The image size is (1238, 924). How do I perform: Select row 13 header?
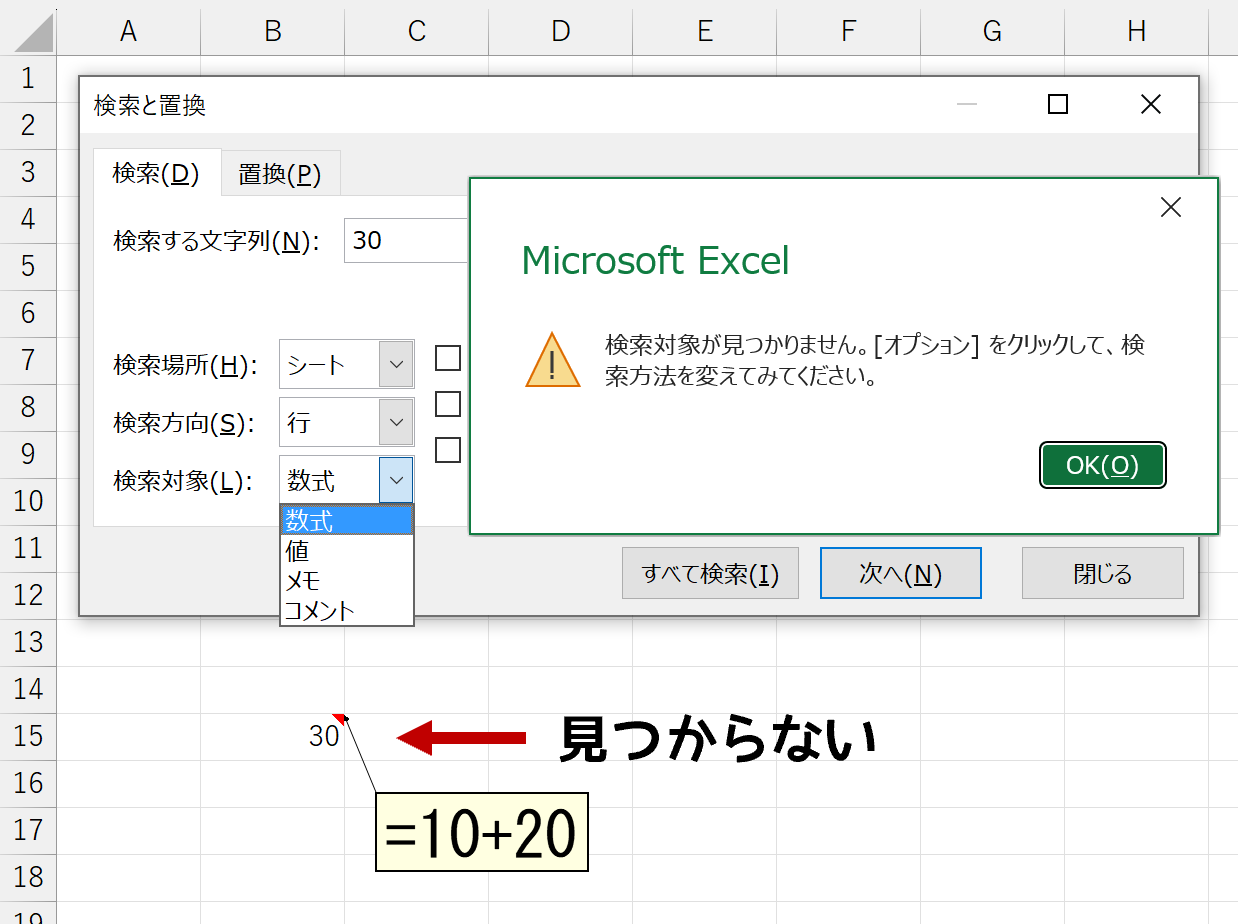(x=28, y=642)
